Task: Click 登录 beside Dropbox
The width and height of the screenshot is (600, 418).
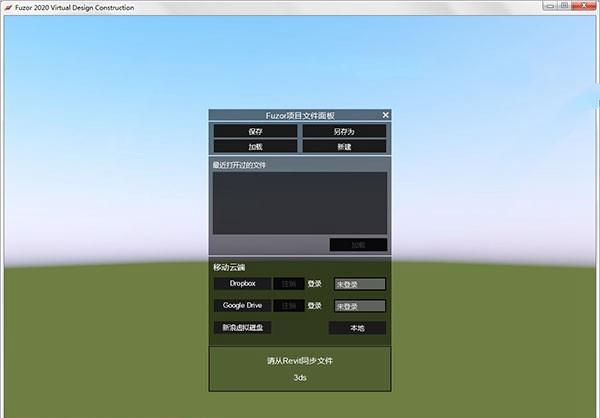Action: click(315, 284)
